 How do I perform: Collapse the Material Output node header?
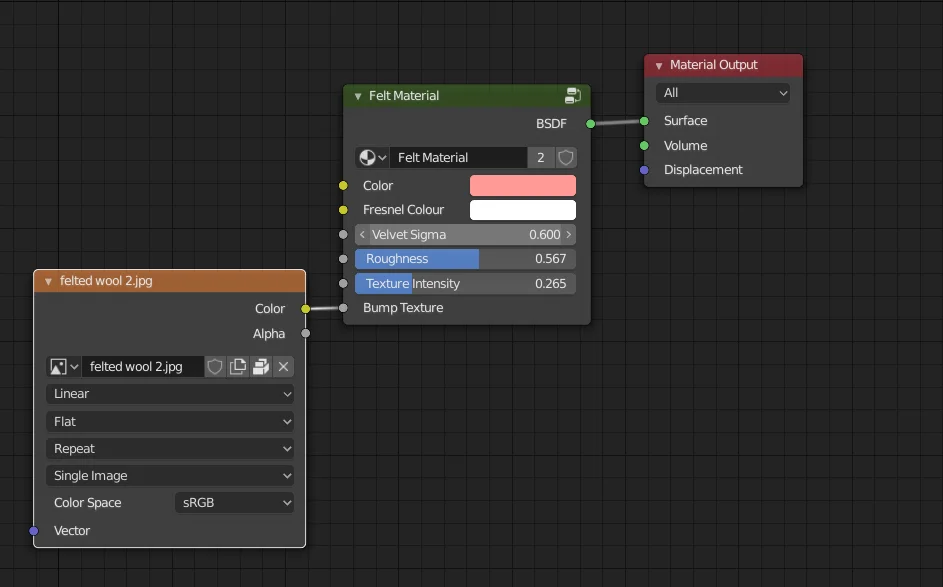point(657,65)
